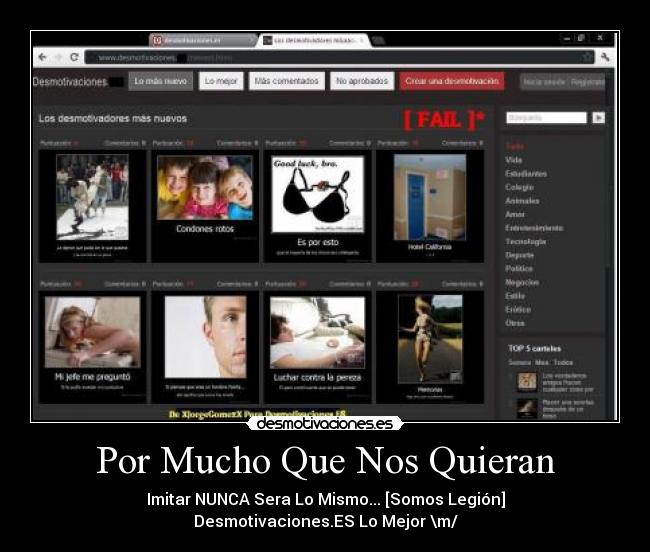The image size is (650, 552).
Task: Switch to the first Desmotivaciones.es tab
Action: [203, 40]
